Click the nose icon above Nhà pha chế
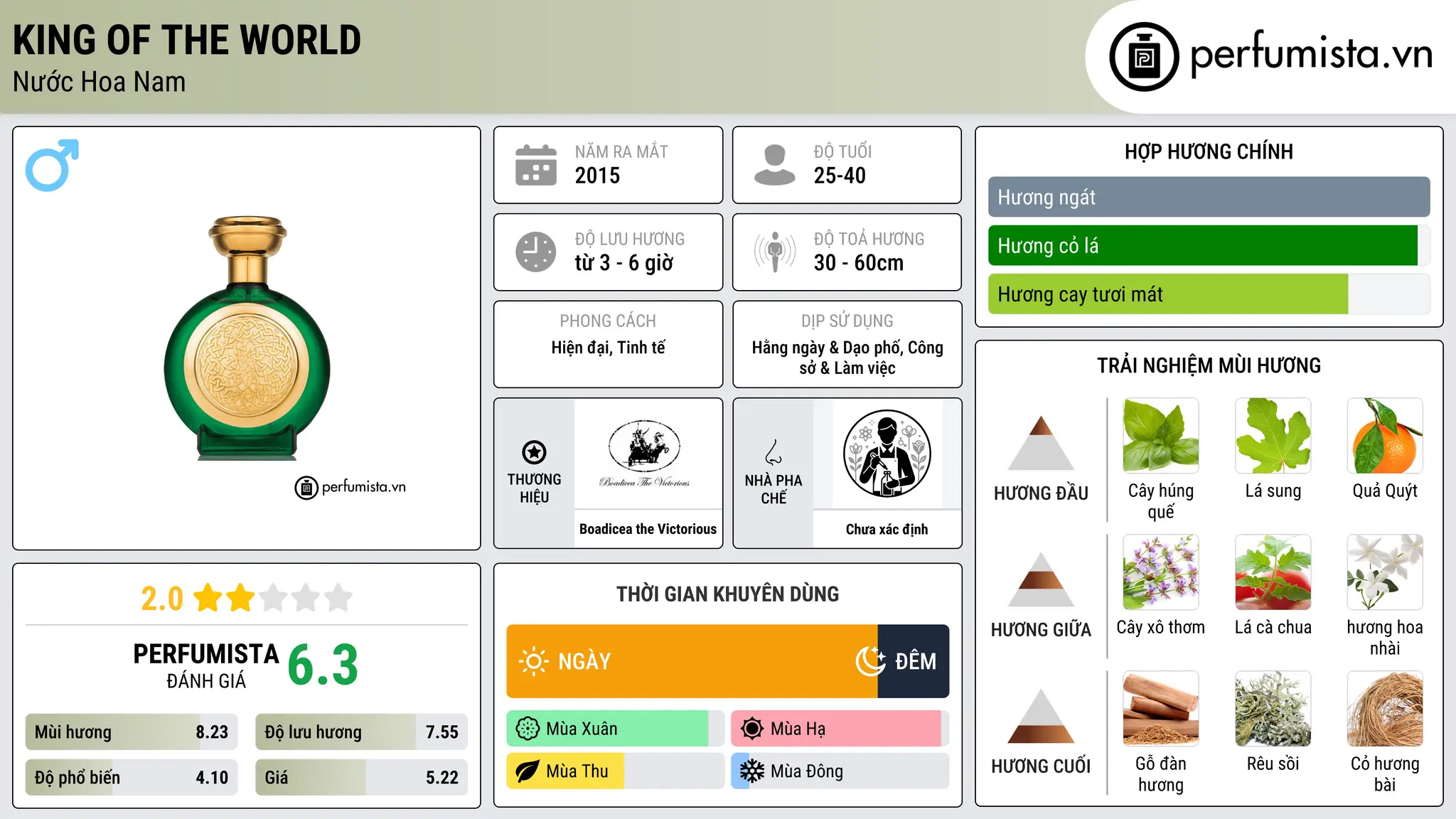The image size is (1456, 819). (x=773, y=452)
